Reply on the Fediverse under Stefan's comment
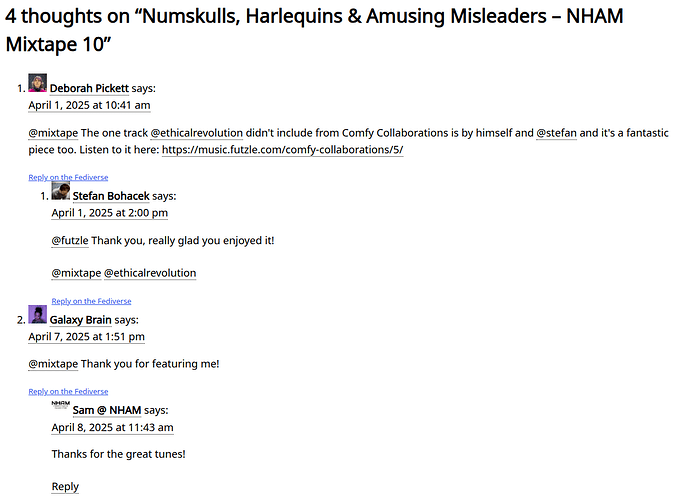This screenshot has width=677, height=500. (91, 301)
